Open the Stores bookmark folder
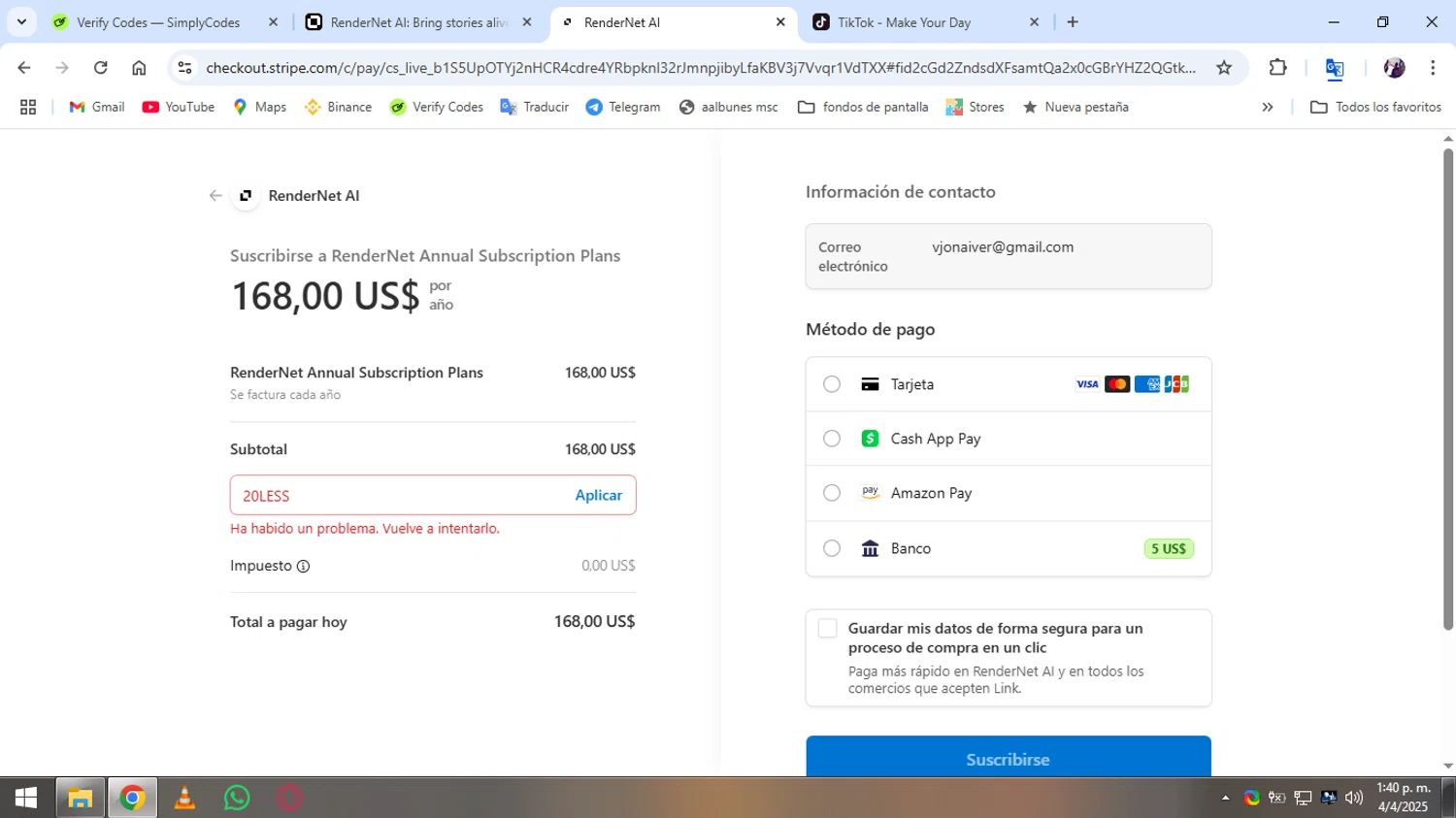 [976, 107]
